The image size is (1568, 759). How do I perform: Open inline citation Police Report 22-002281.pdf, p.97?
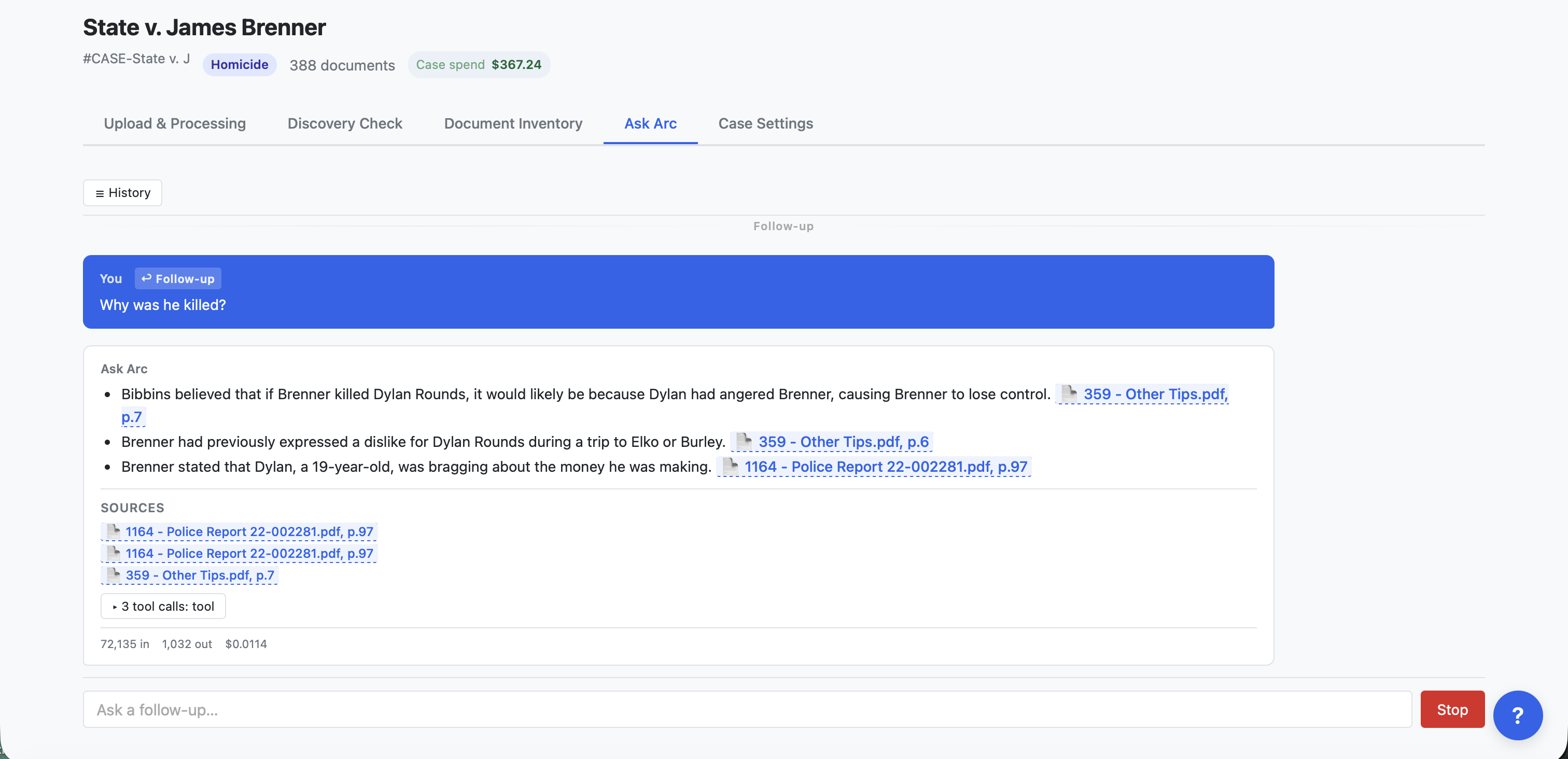874,467
